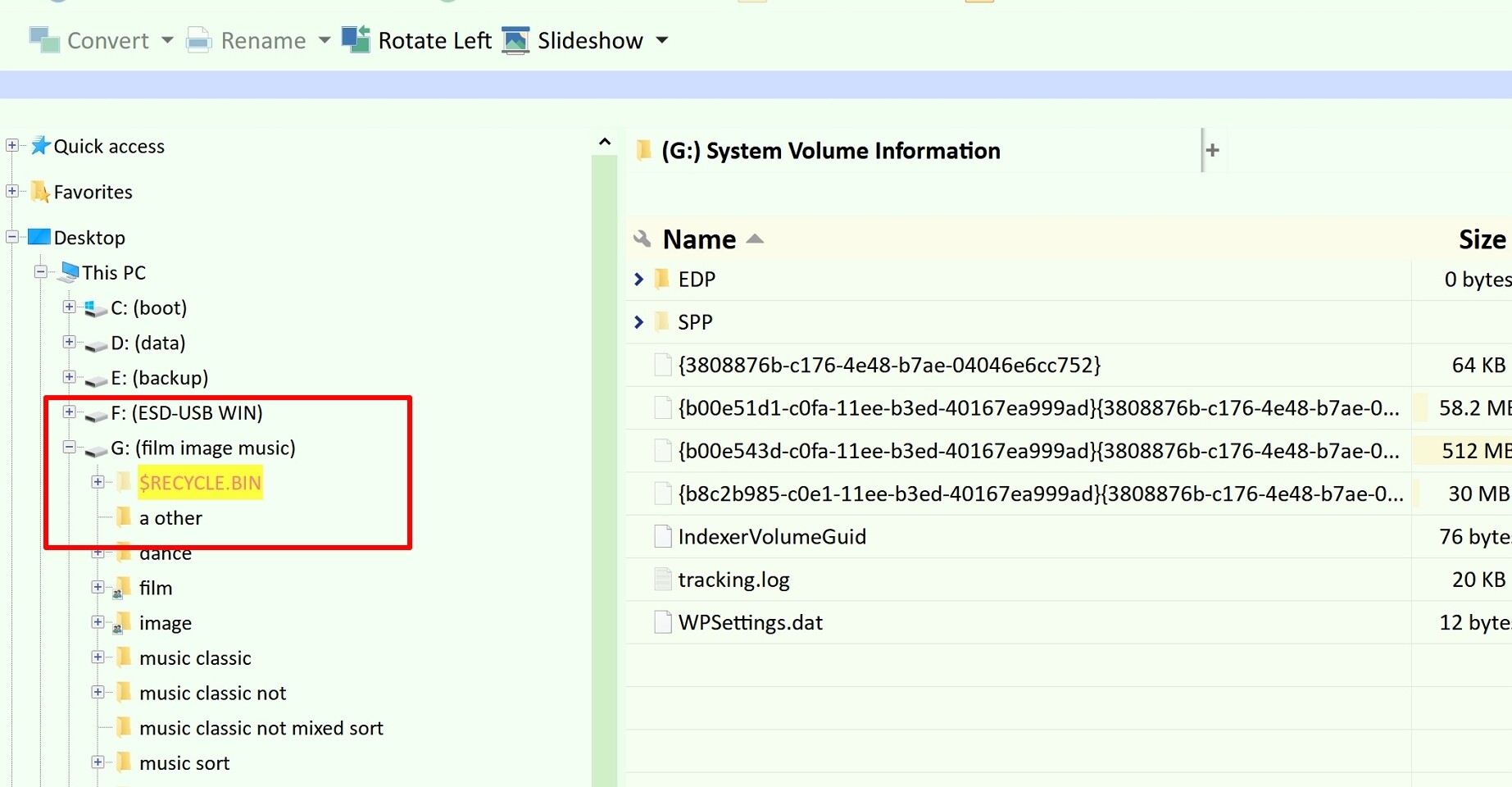Select the {b00e51d1-c0fa file
Viewport: 1512px width, 787px height.
point(1038,407)
